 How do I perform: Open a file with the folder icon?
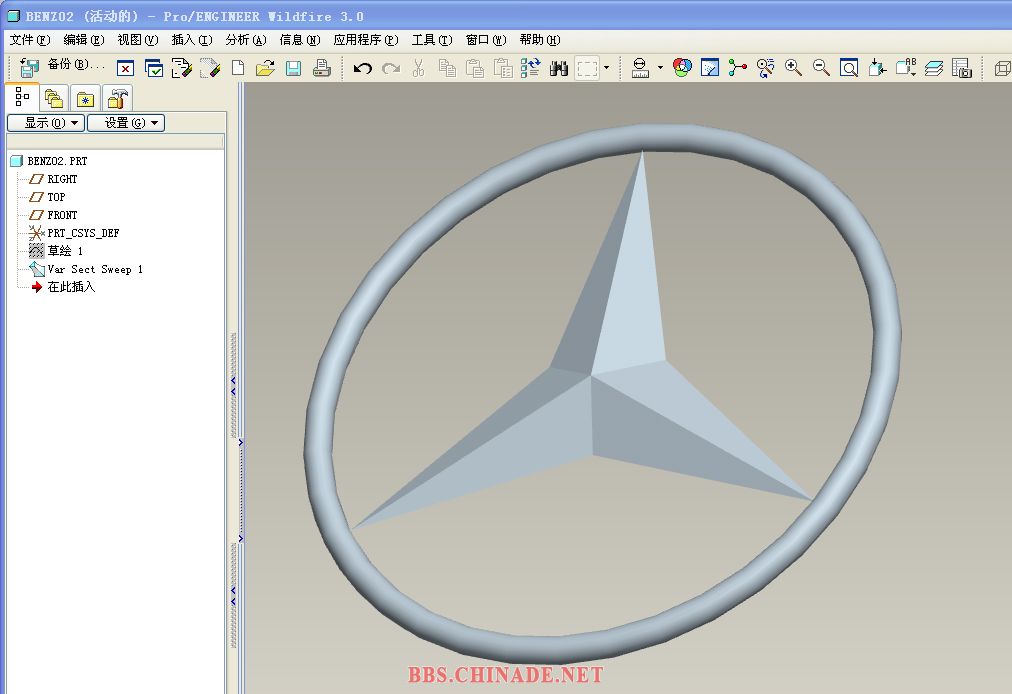pos(265,68)
